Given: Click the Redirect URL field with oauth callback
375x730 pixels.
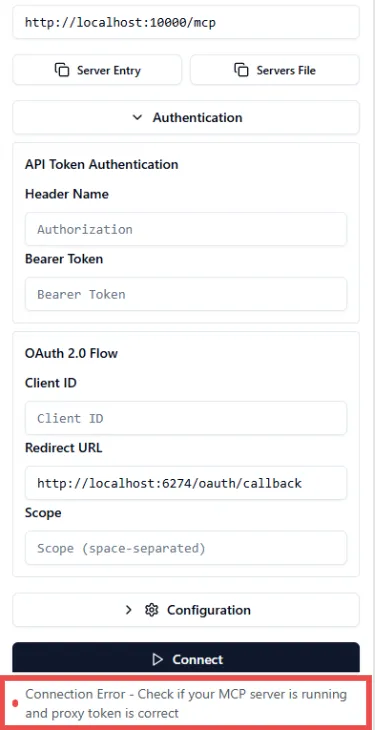Looking at the screenshot, I should [186, 483].
